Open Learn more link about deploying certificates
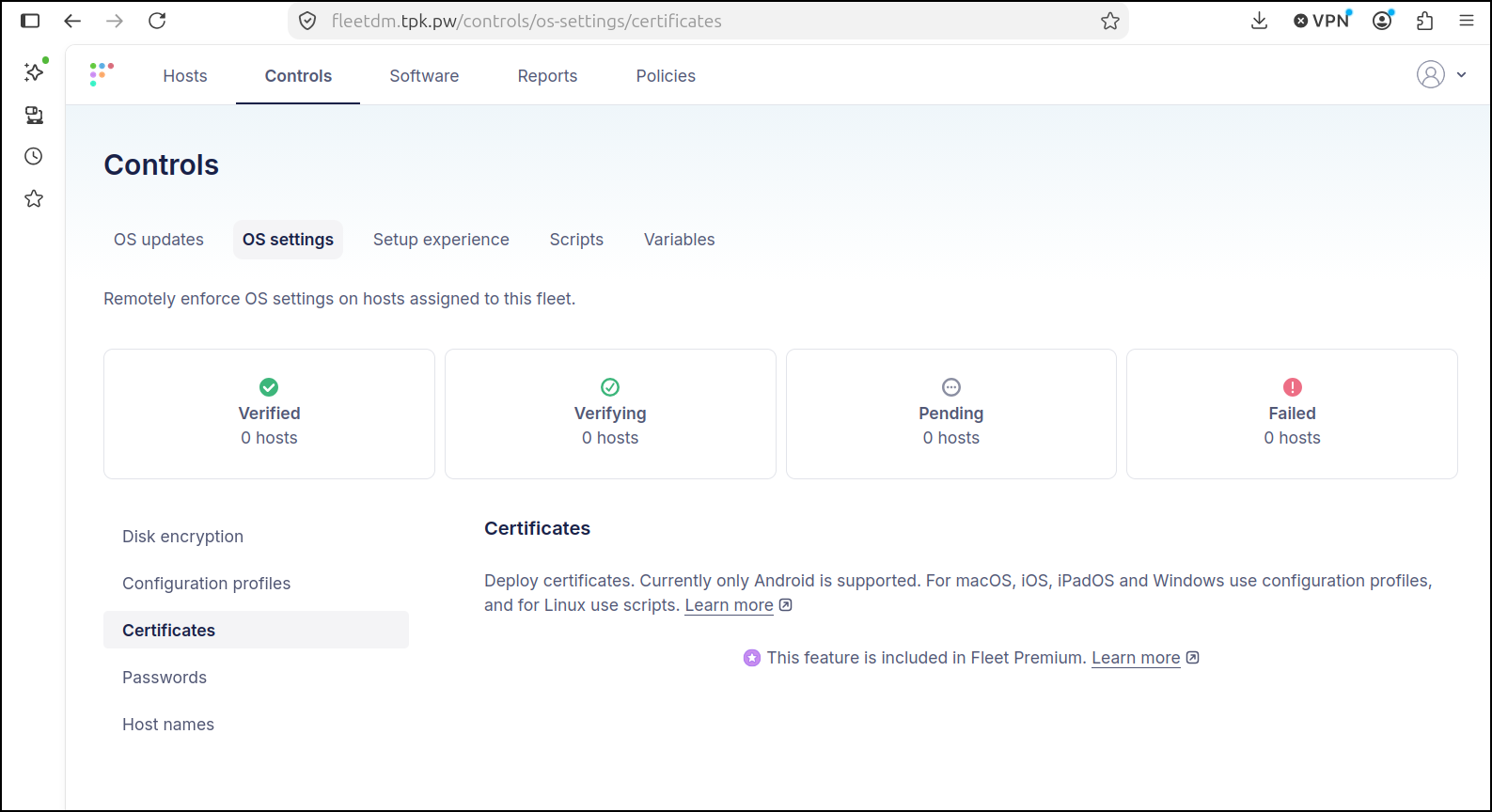The image size is (1492, 812). 729,606
